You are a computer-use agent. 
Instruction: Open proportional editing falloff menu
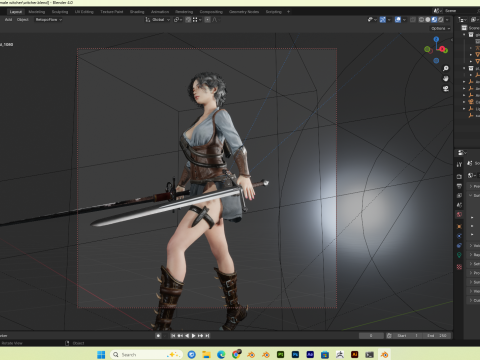pyautogui.click(x=215, y=20)
